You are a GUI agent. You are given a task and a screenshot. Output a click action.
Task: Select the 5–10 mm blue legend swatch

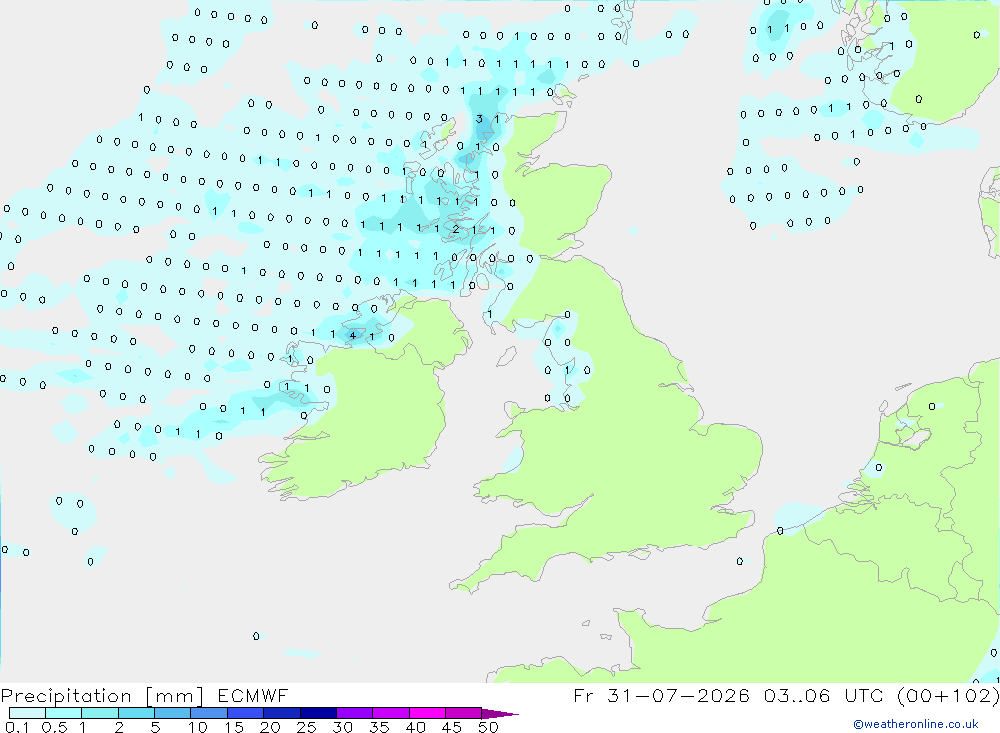pyautogui.click(x=173, y=713)
